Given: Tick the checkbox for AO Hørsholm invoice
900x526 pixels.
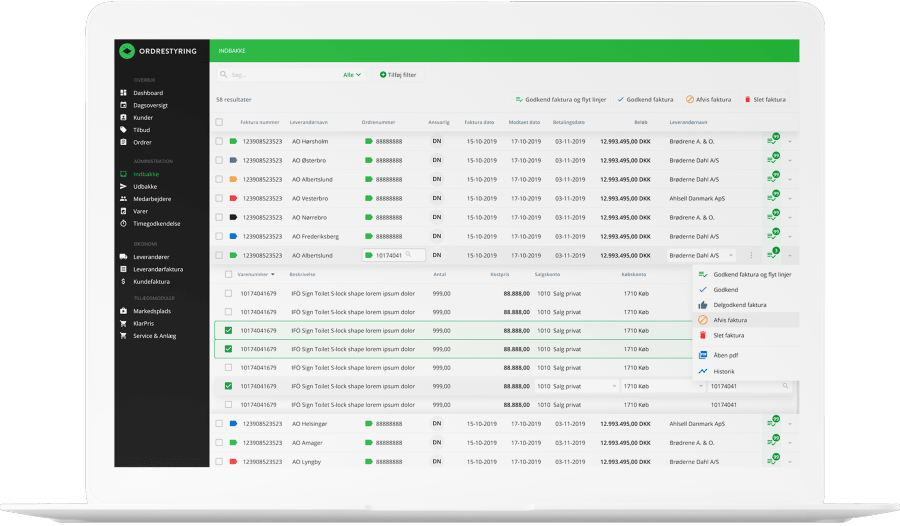Looking at the screenshot, I should [x=220, y=142].
